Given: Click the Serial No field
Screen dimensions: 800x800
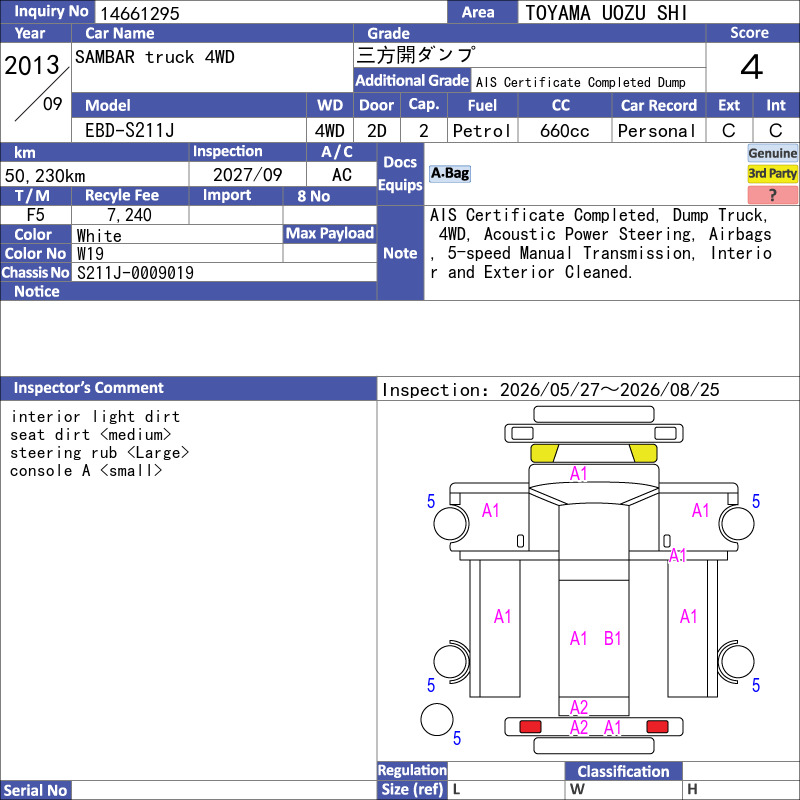Looking at the screenshot, I should click(223, 790).
